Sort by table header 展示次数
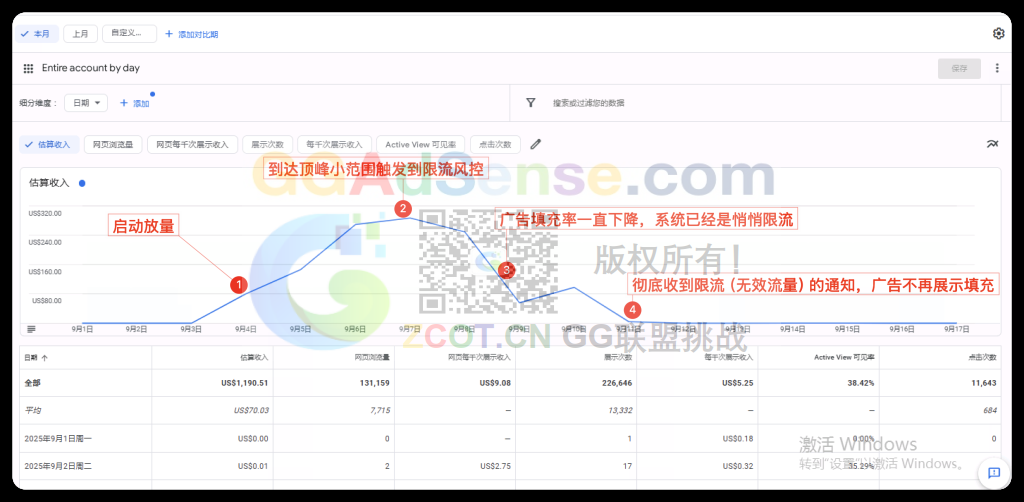This screenshot has width=1024, height=502. (619, 357)
